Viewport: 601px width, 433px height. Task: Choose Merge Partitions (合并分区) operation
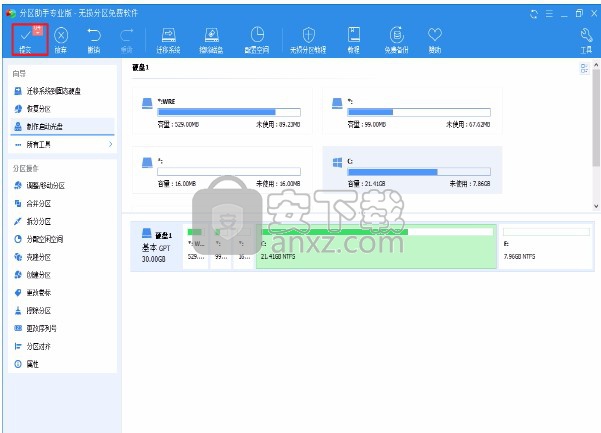(63, 203)
